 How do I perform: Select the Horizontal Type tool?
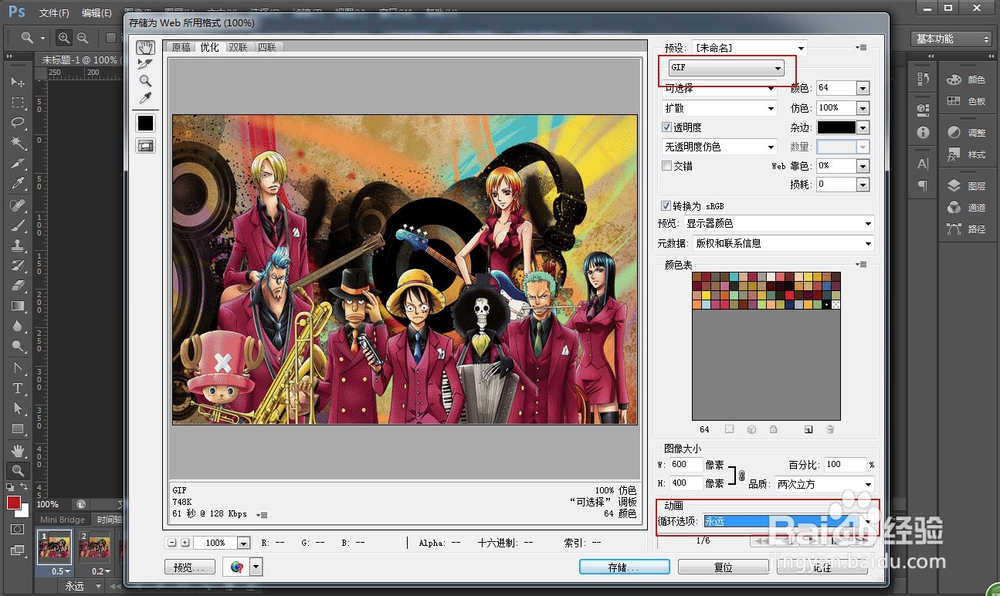18,388
